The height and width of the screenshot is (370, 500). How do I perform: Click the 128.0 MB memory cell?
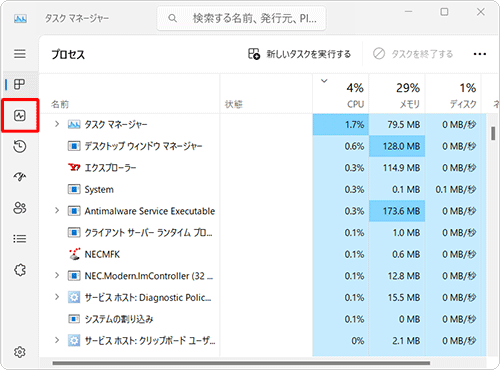click(397, 146)
